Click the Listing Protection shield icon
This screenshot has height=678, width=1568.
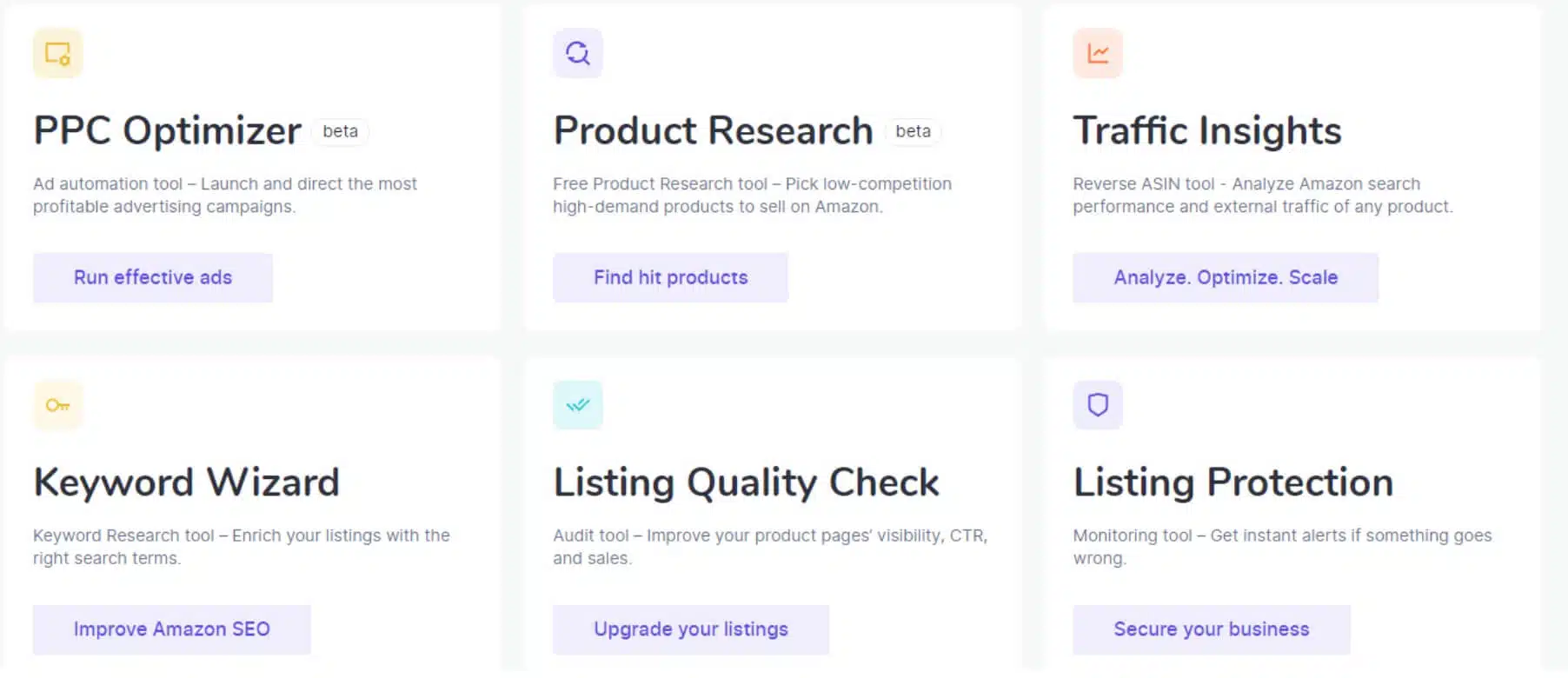pos(1098,405)
